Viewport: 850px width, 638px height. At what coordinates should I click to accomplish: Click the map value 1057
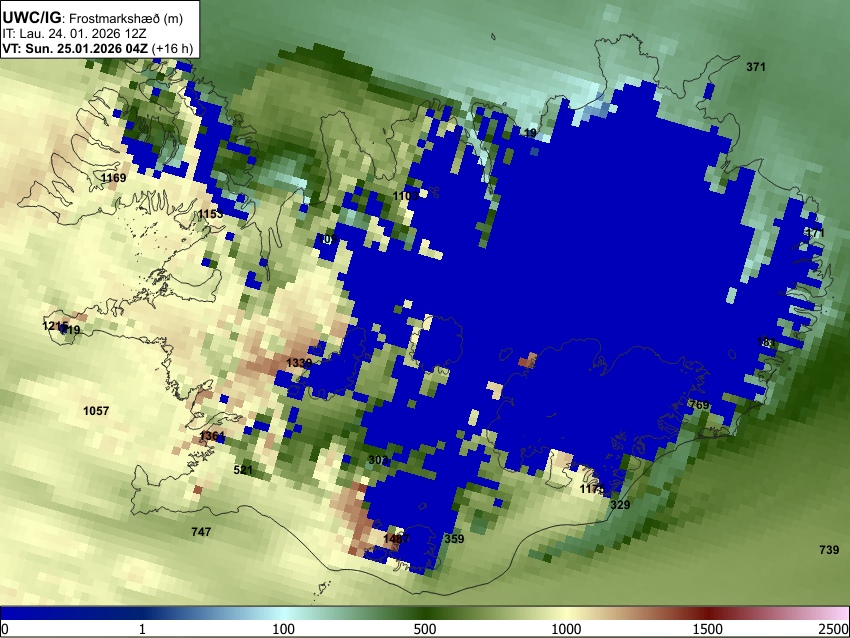(x=96, y=411)
